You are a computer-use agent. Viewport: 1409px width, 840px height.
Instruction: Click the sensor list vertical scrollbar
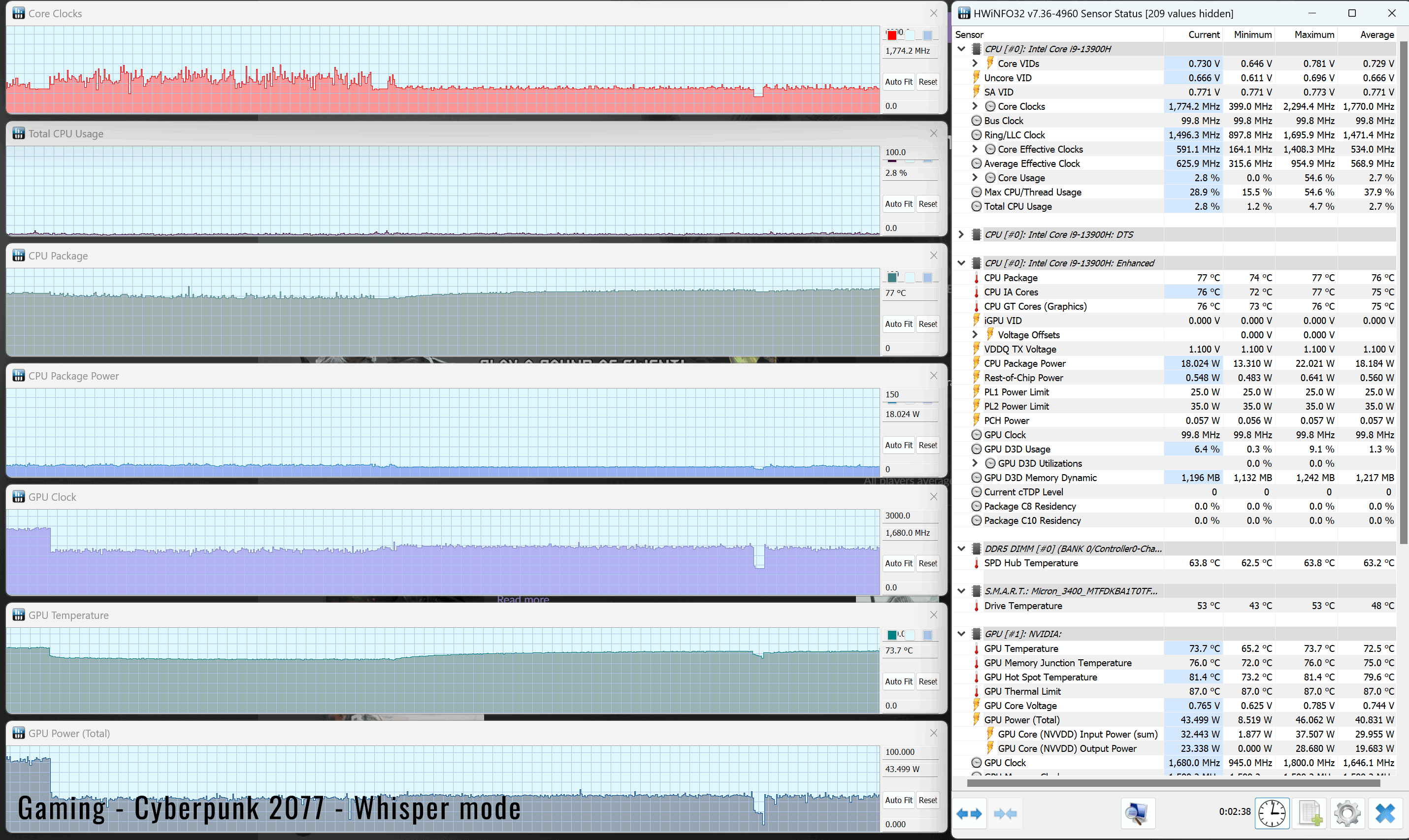point(1403,292)
